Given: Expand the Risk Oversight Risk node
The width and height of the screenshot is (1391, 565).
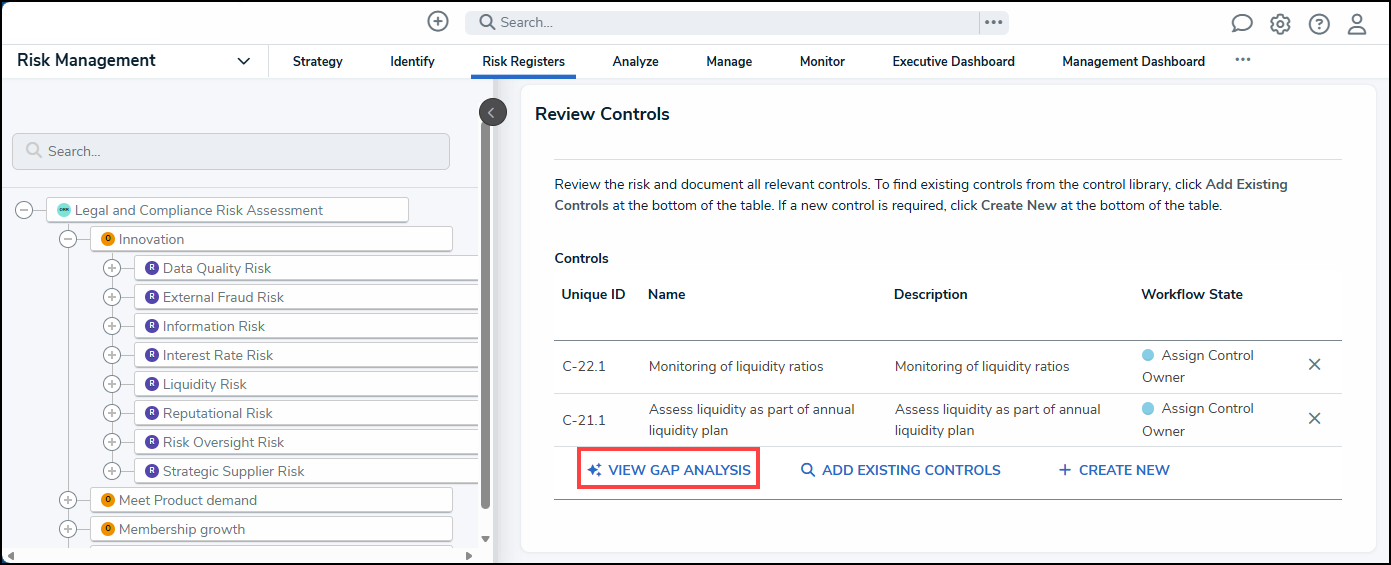Looking at the screenshot, I should (x=112, y=442).
